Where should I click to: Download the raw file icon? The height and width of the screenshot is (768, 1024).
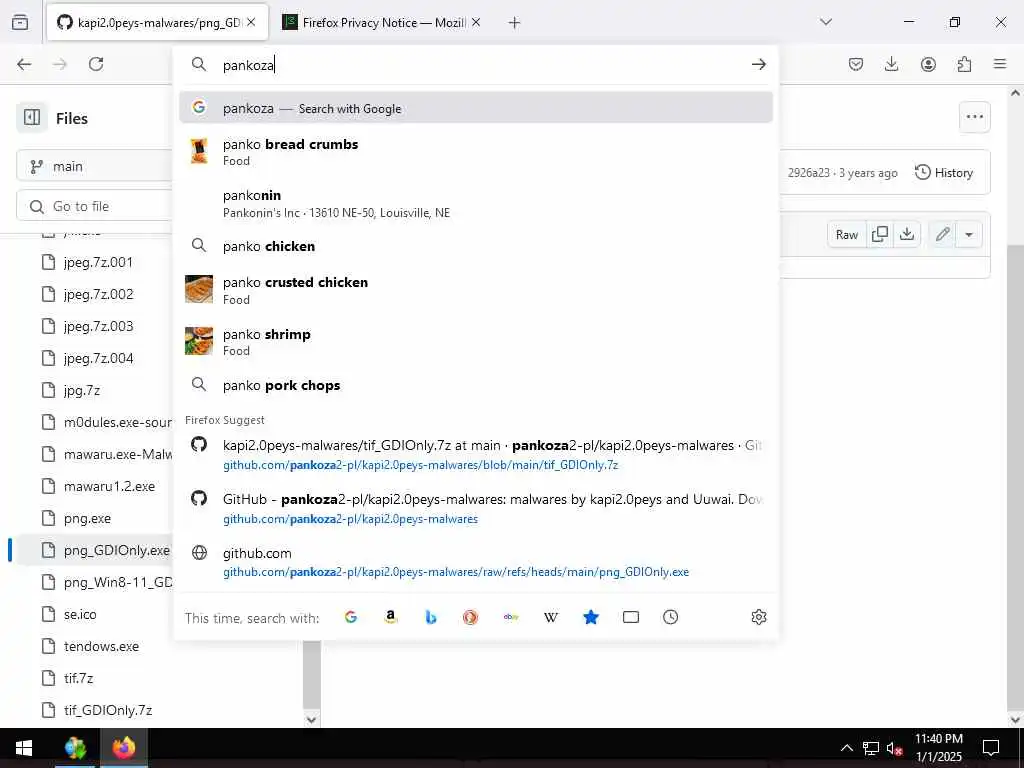[x=906, y=234]
